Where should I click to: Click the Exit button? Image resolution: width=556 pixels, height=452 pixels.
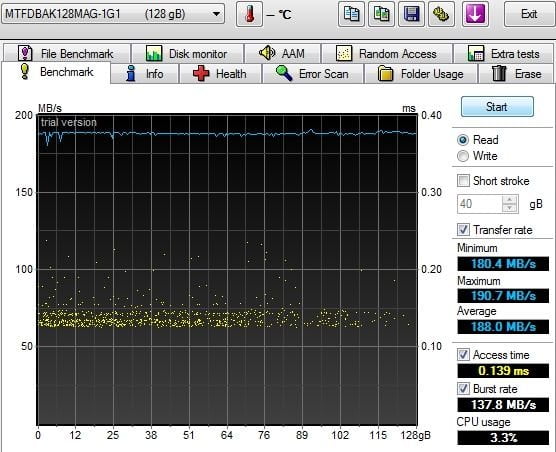528,14
